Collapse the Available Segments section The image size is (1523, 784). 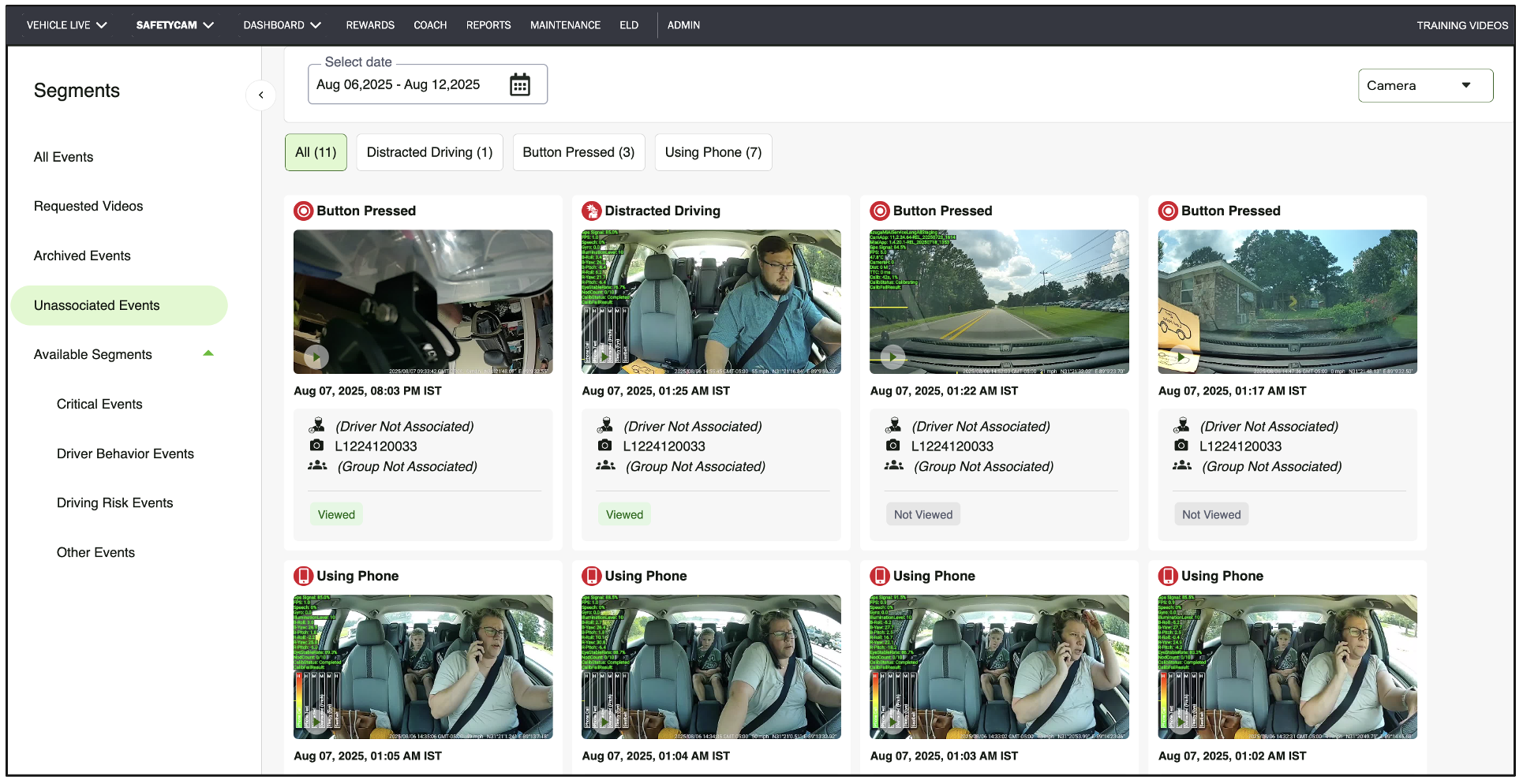coord(208,354)
